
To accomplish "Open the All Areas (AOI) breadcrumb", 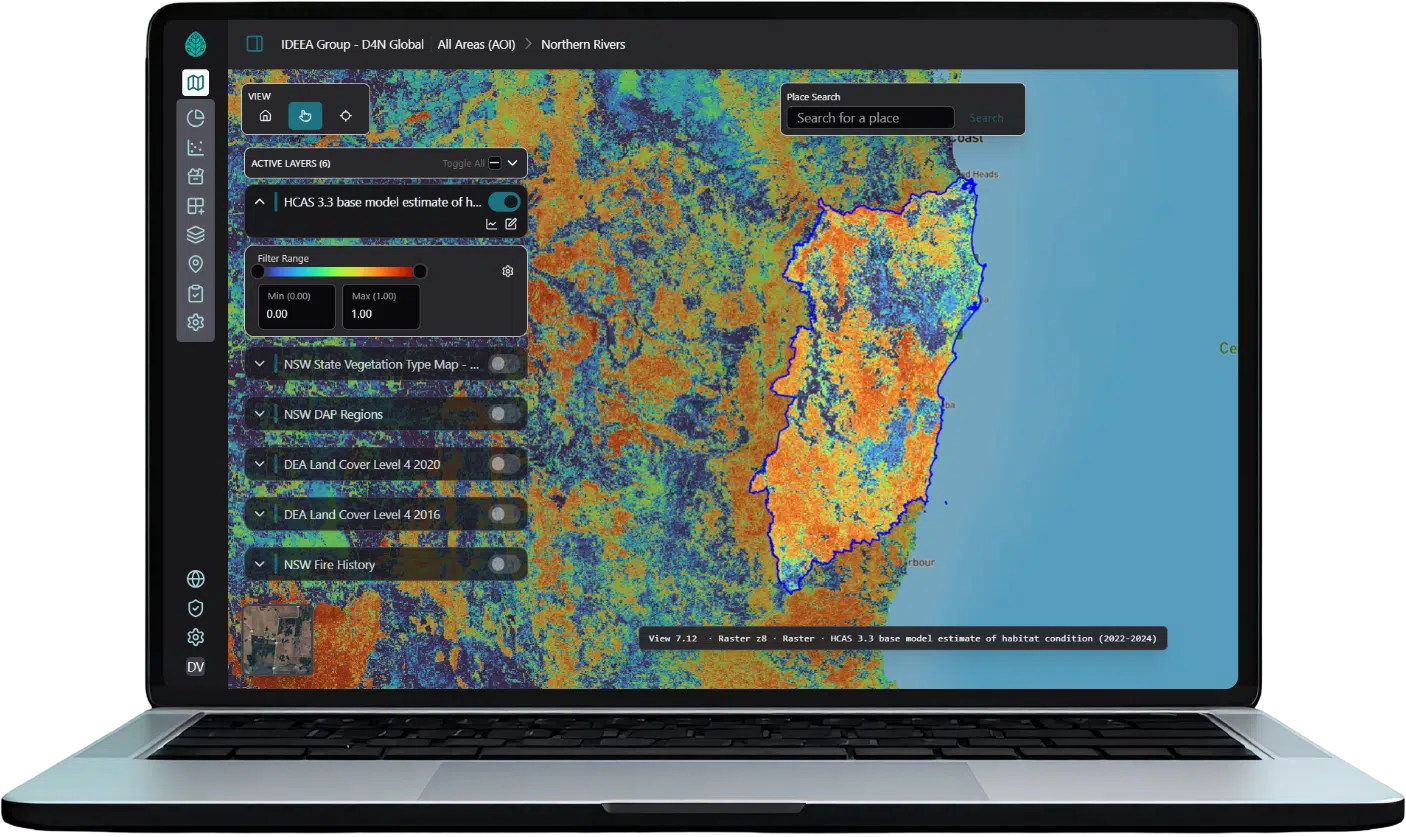I will pos(476,44).
